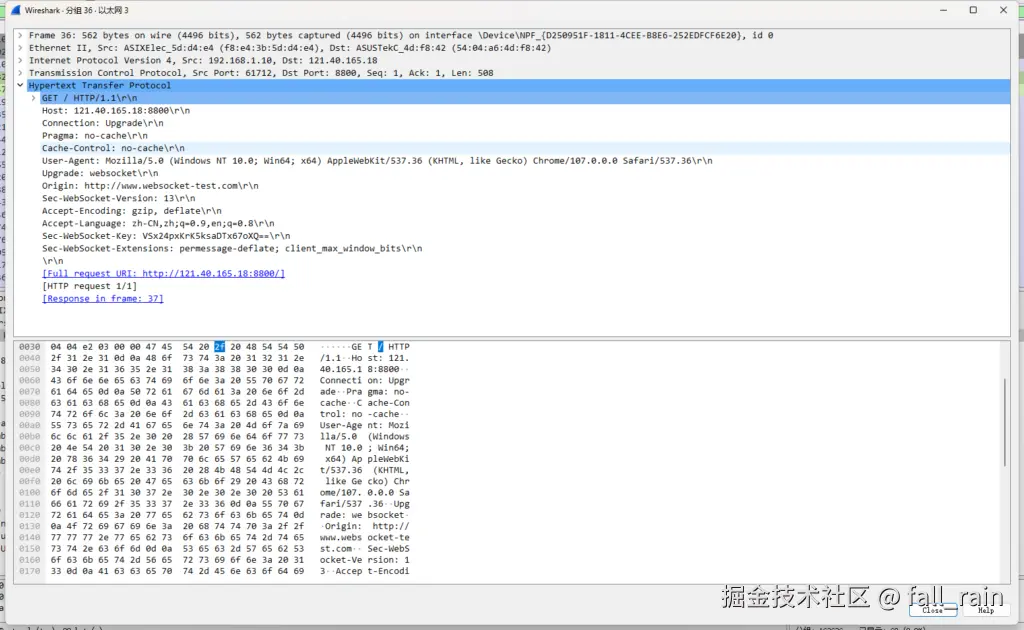Select the Sec-WebSocket-Version: 13 line
Image resolution: width=1024 pixels, height=630 pixels.
[118, 198]
